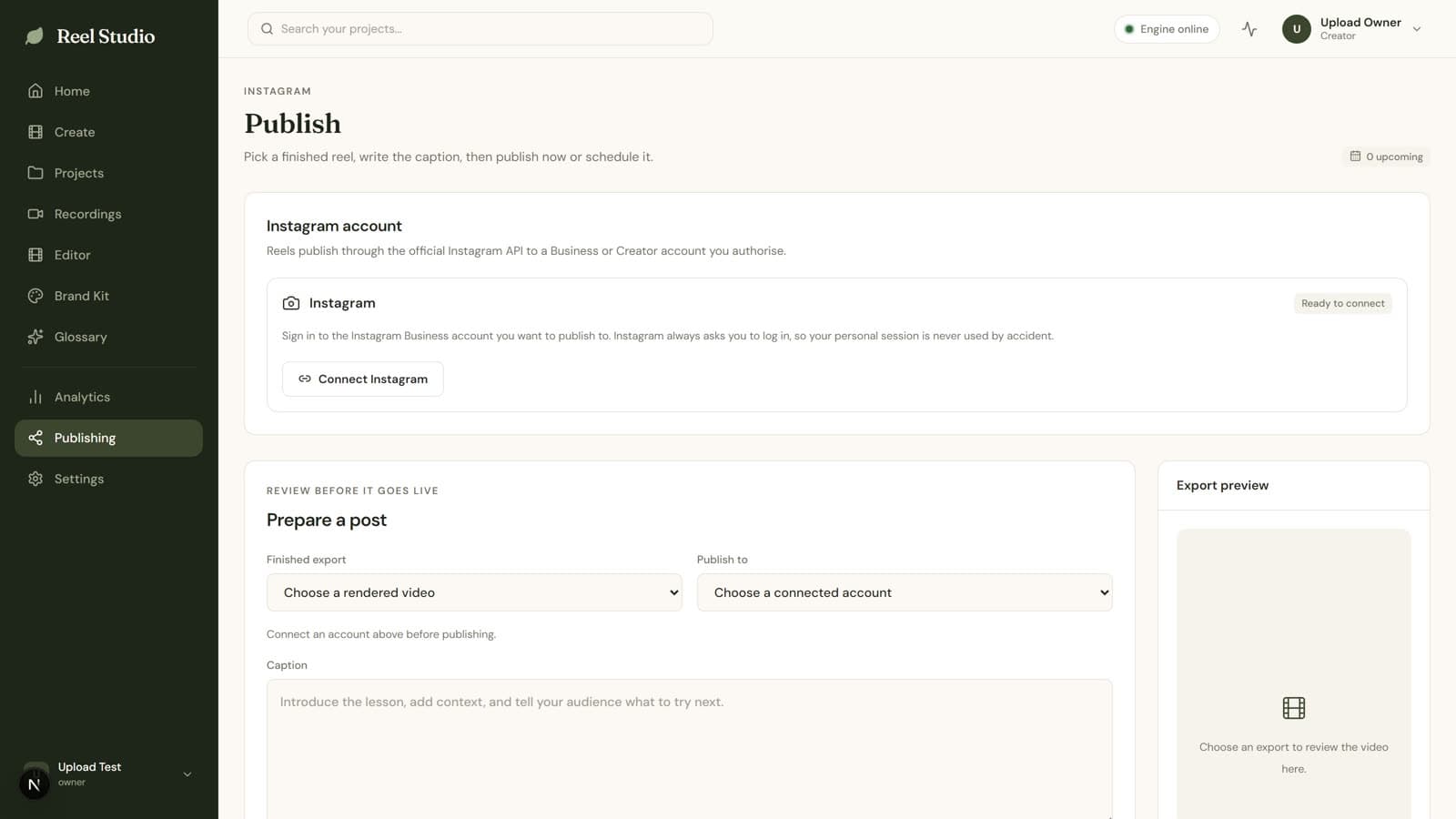Open the Choose a rendered video dropdown

474,592
